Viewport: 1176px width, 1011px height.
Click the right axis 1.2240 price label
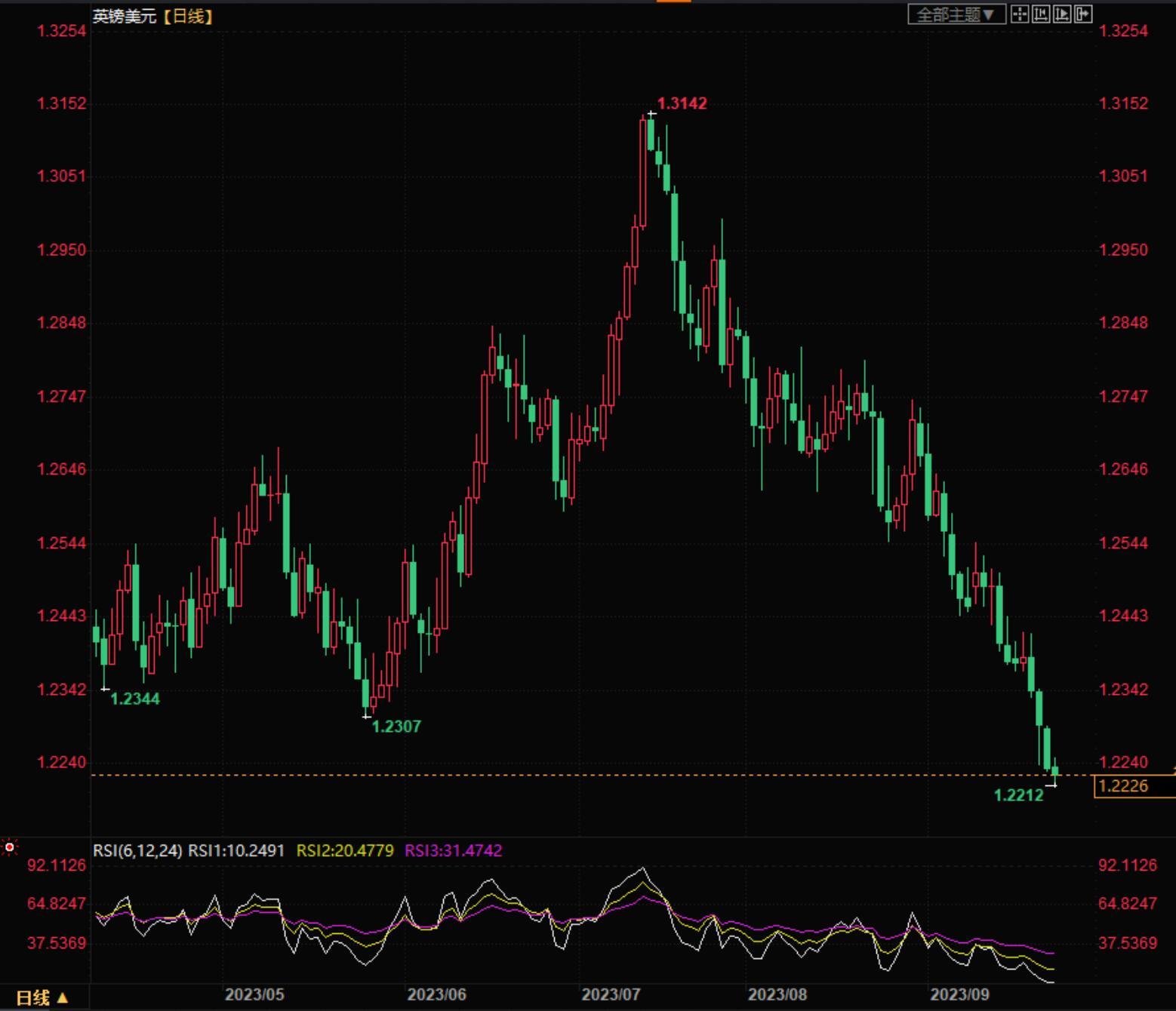coord(1123,762)
